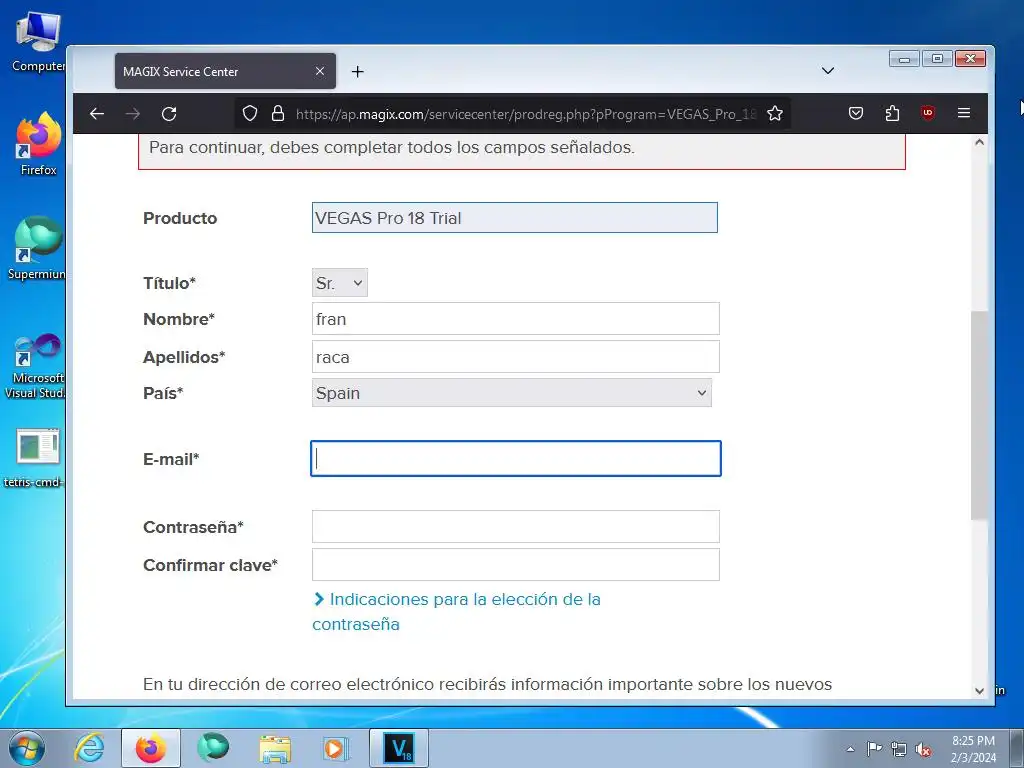Click the uBlock Origin toolbar icon
Viewport: 1024px width, 768px height.
(x=927, y=113)
